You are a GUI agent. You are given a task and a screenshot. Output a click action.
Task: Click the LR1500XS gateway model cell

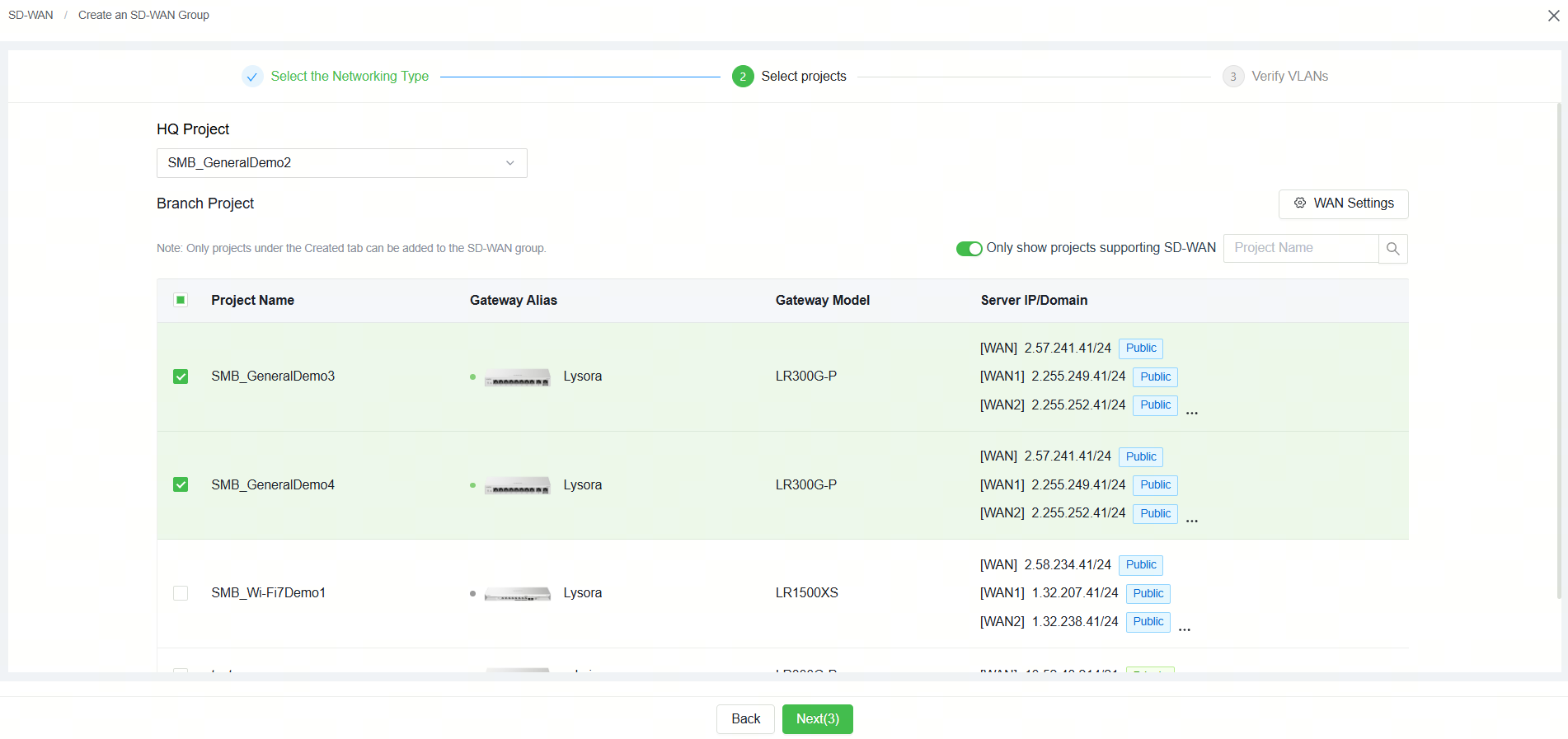click(807, 593)
